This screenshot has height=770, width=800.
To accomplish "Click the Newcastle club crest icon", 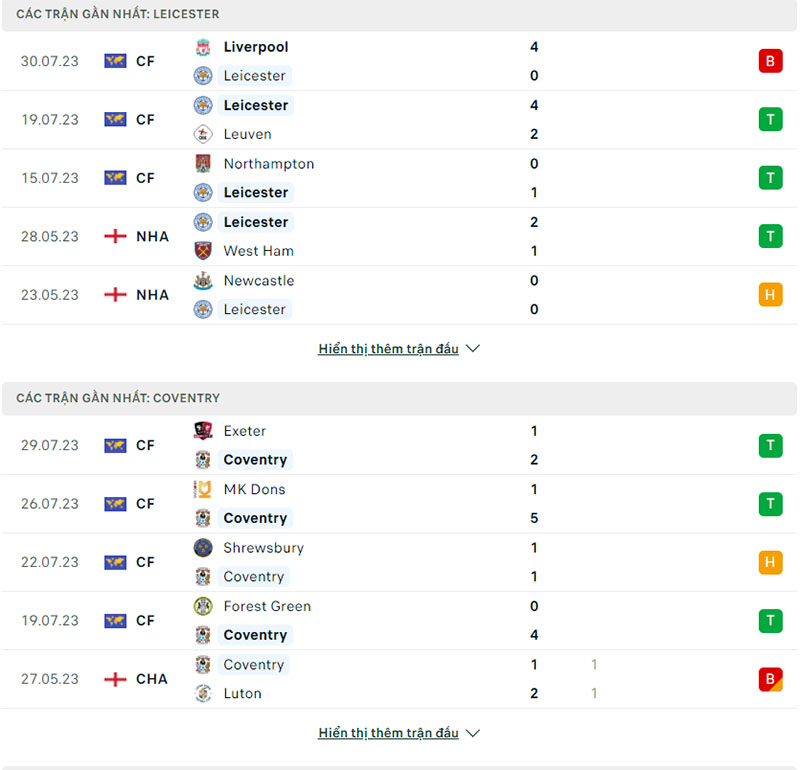I will tap(203, 281).
